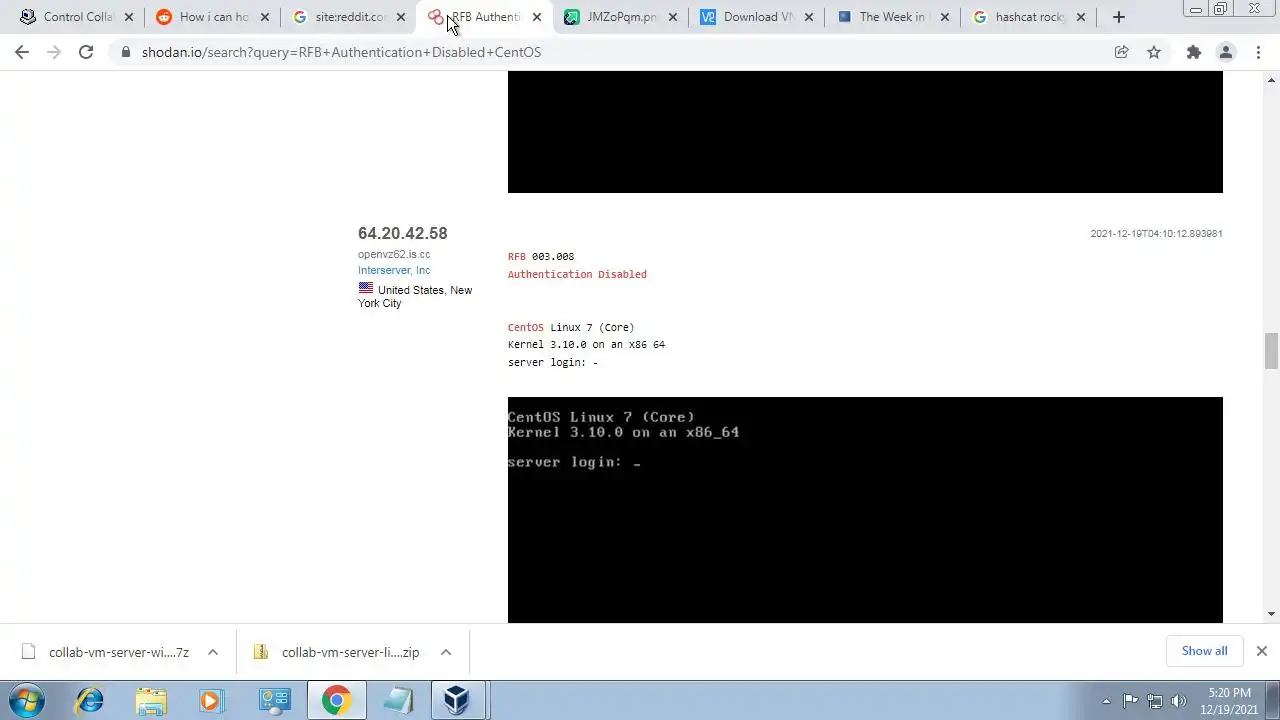The image size is (1280, 720).
Task: Click the 'Kernel 3.10.0 on an x86 64' text
Action: [x=586, y=344]
